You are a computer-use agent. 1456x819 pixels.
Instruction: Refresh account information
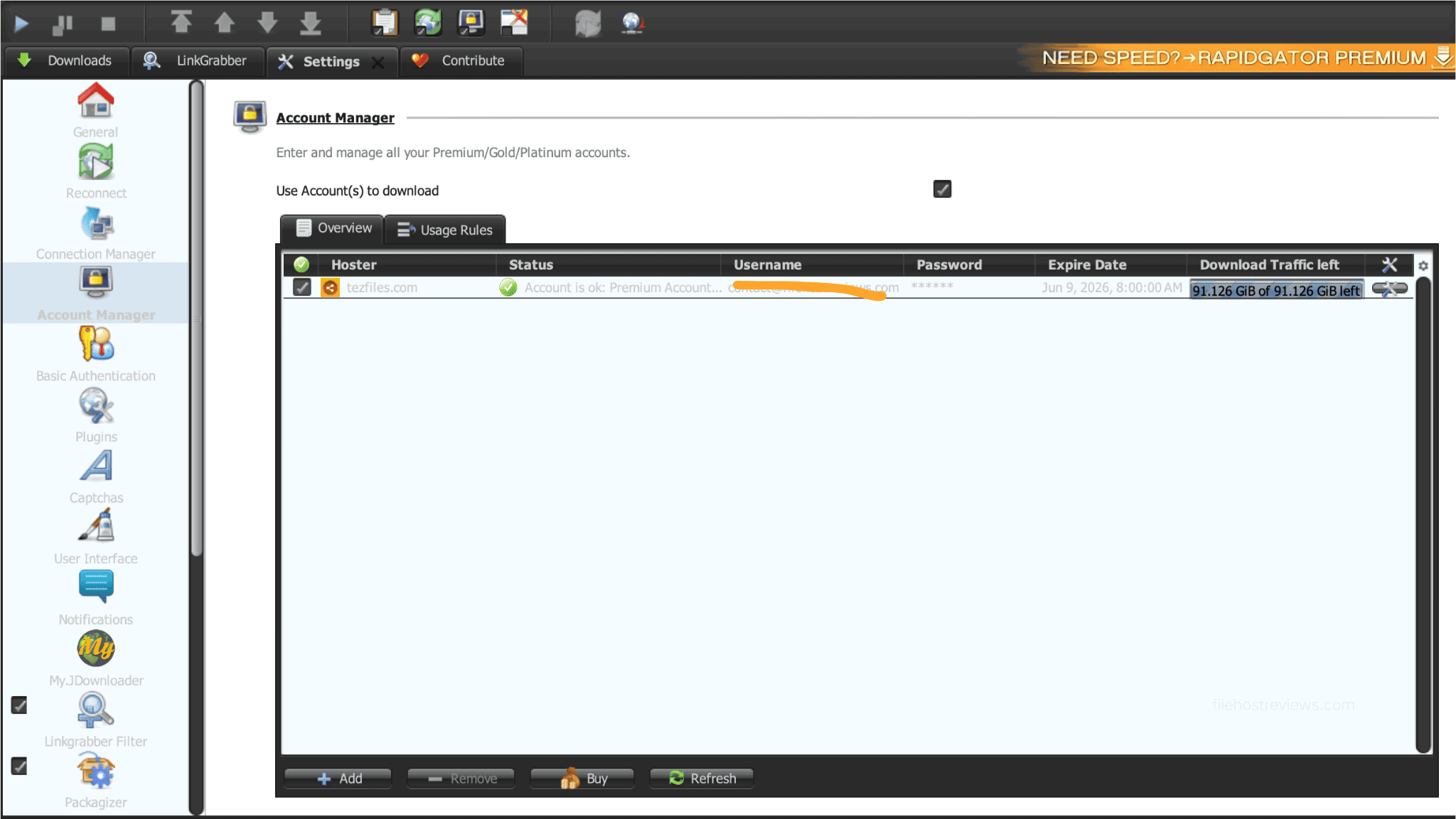tap(702, 778)
